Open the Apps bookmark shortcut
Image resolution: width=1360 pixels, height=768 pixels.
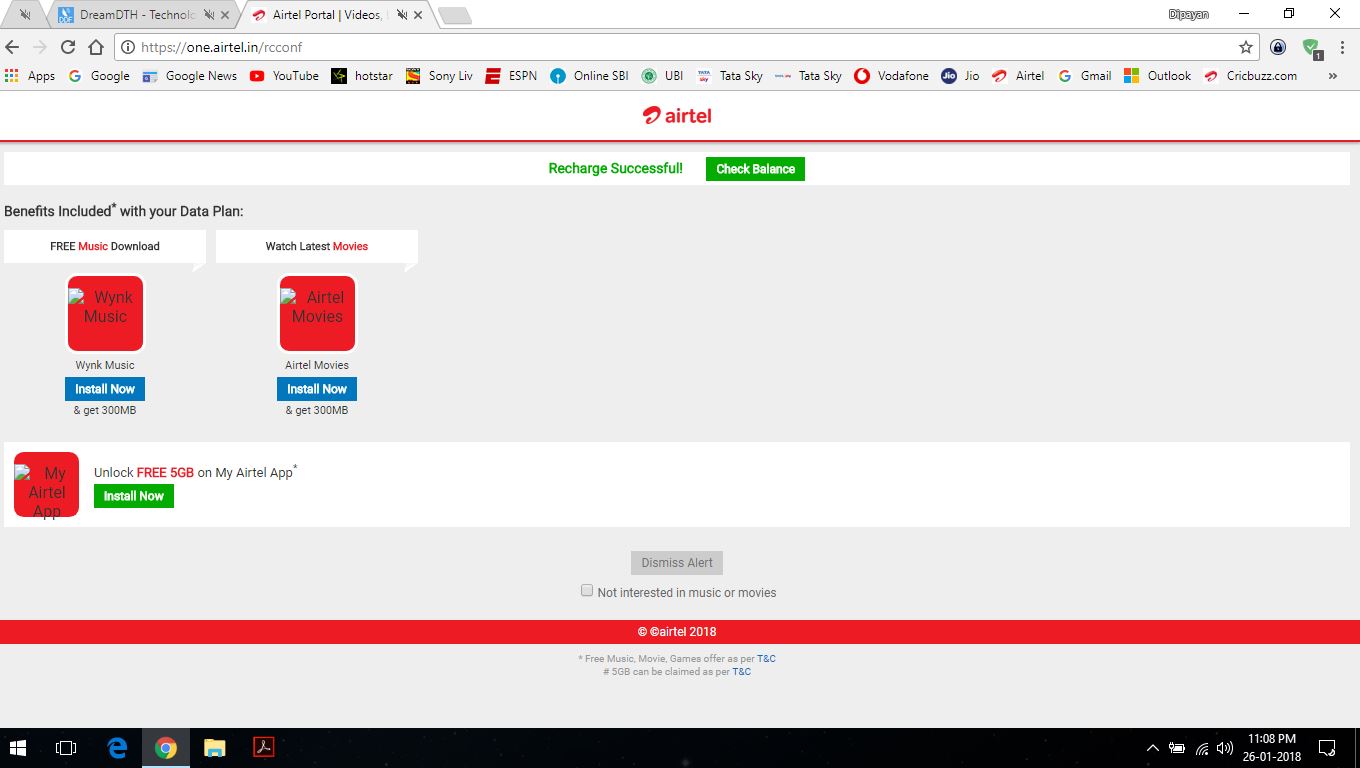click(x=30, y=76)
